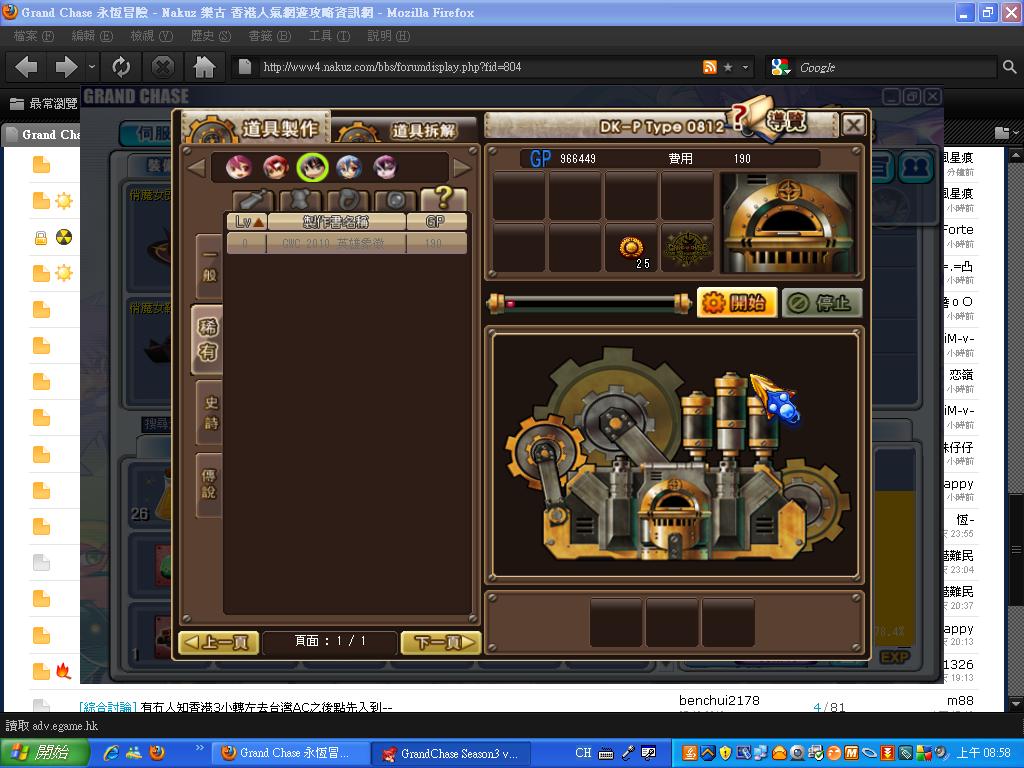The width and height of the screenshot is (1024, 768).
Task: Switch to the 道具製作 tab
Action: coord(256,127)
